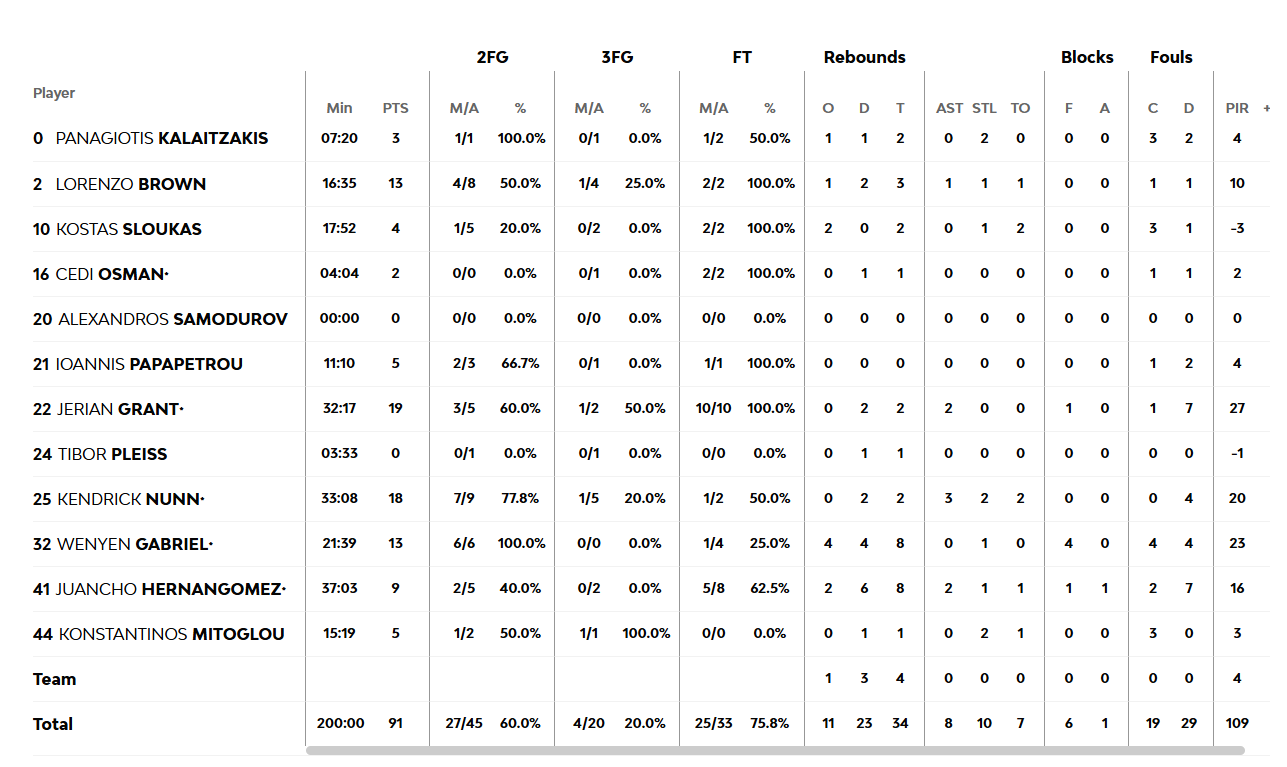This screenshot has width=1287, height=767.
Task: Click the AST column header
Action: [949, 108]
